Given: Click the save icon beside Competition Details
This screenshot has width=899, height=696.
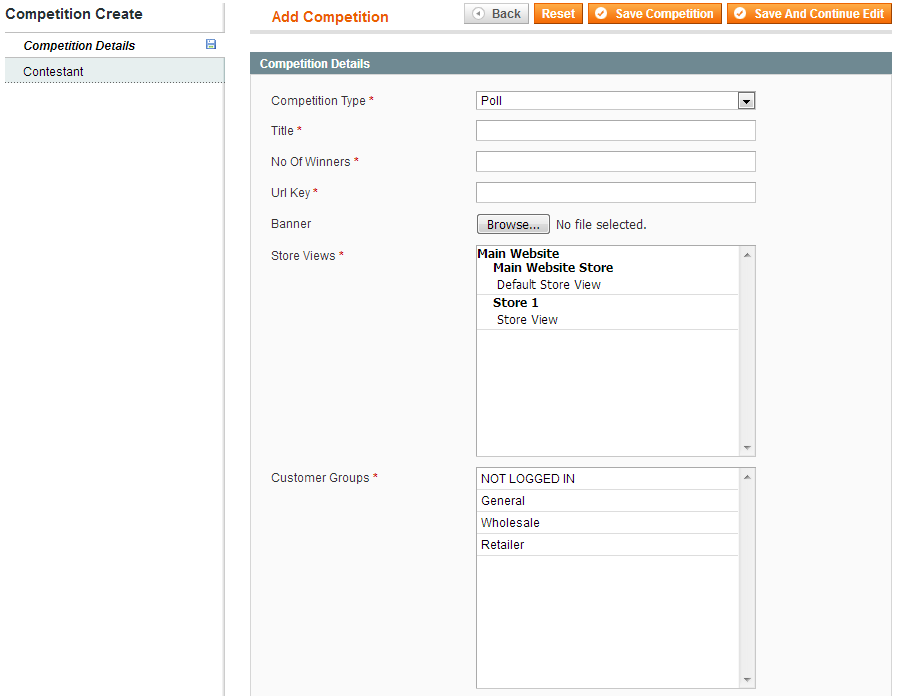Looking at the screenshot, I should click(210, 45).
